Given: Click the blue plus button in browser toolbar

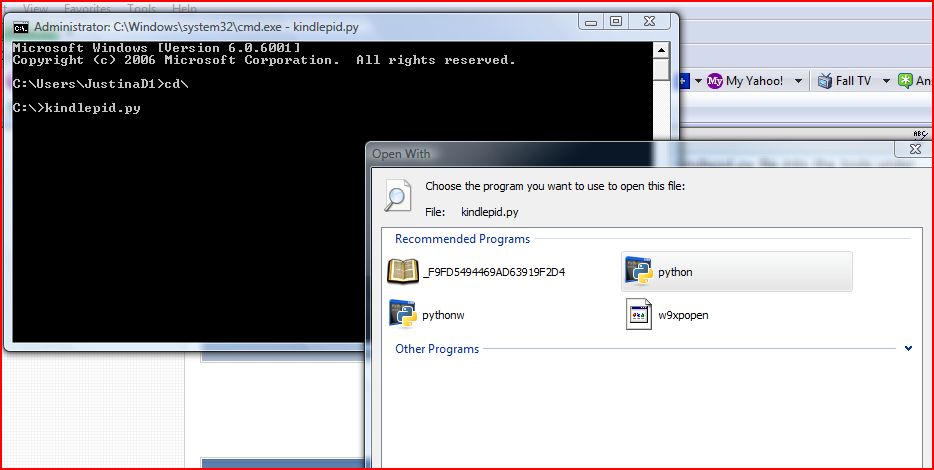Looking at the screenshot, I should (x=684, y=81).
